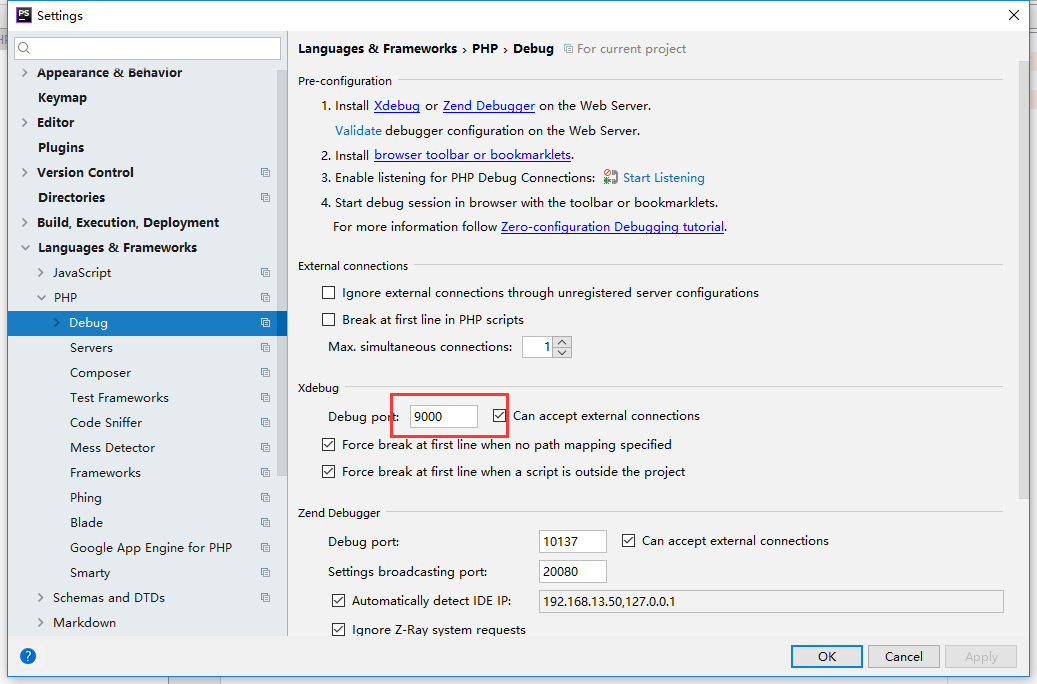Viewport: 1037px width, 684px height.
Task: Collapse the Languages & Frameworks tree node
Action: pos(25,248)
